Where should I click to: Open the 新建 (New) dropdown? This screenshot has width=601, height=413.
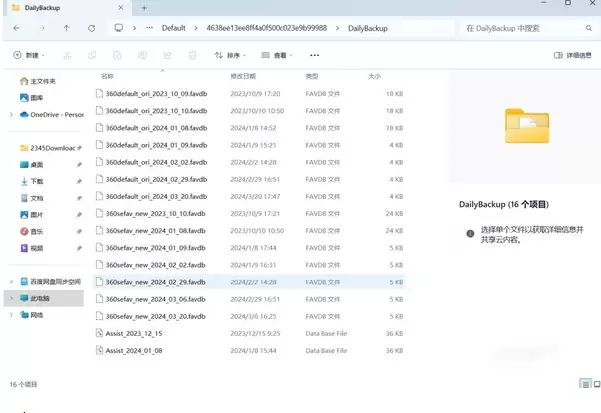(x=30, y=55)
